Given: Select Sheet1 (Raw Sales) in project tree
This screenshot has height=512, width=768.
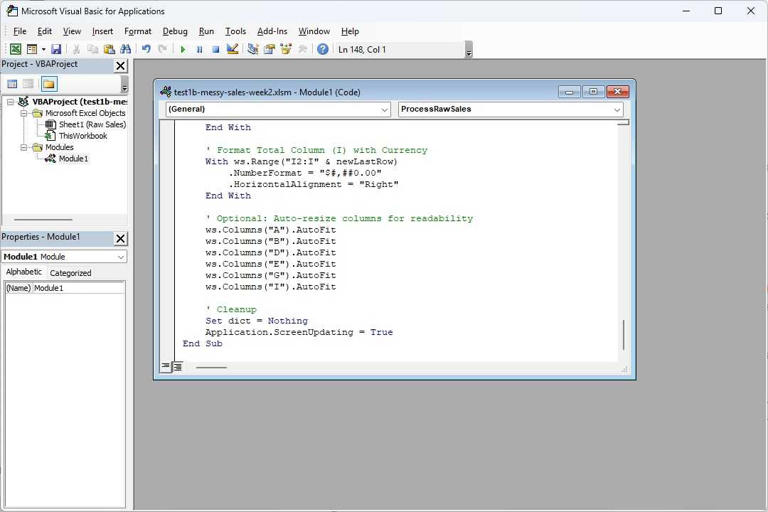Looking at the screenshot, I should [x=92, y=124].
